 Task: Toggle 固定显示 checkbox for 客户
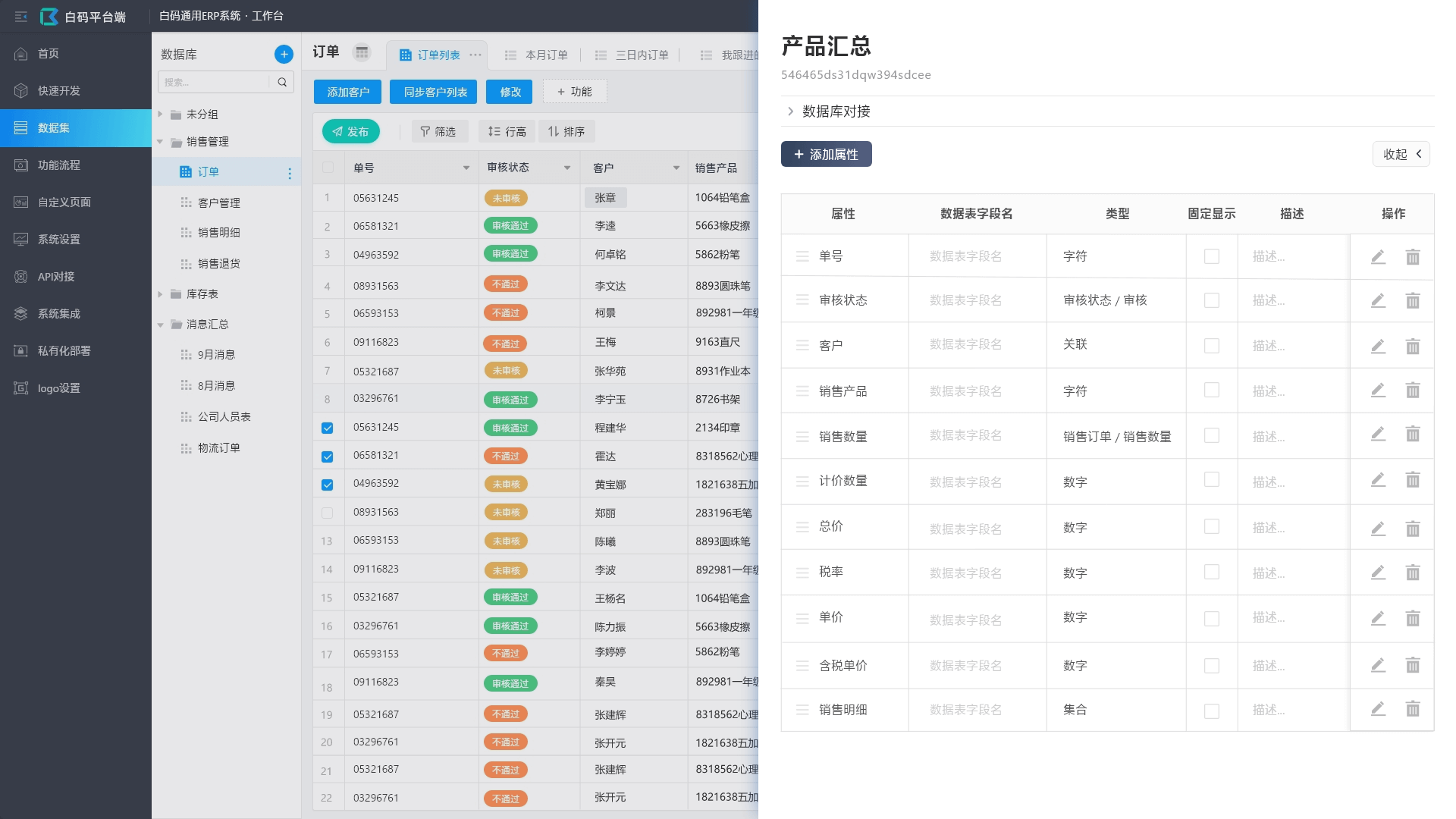point(1212,346)
